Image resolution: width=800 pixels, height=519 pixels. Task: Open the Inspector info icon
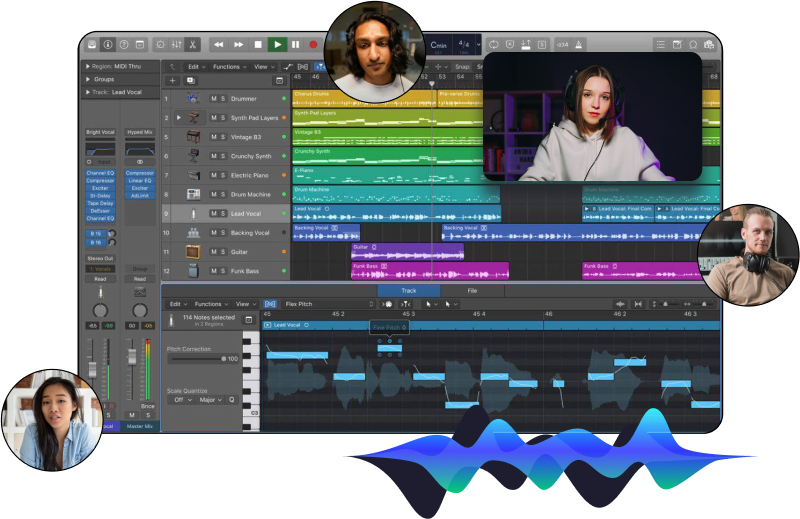pos(108,45)
